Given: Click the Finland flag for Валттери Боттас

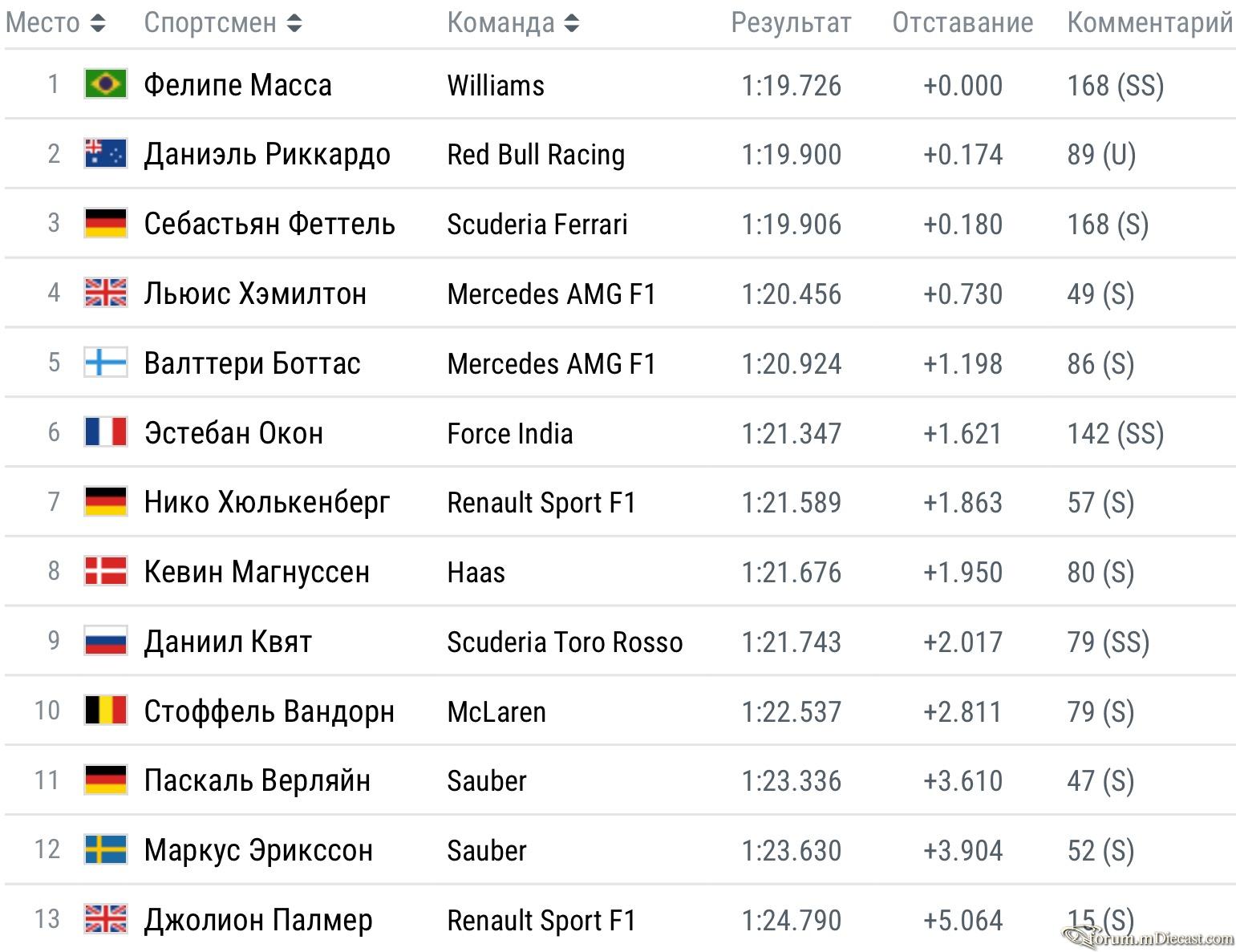Looking at the screenshot, I should [106, 363].
